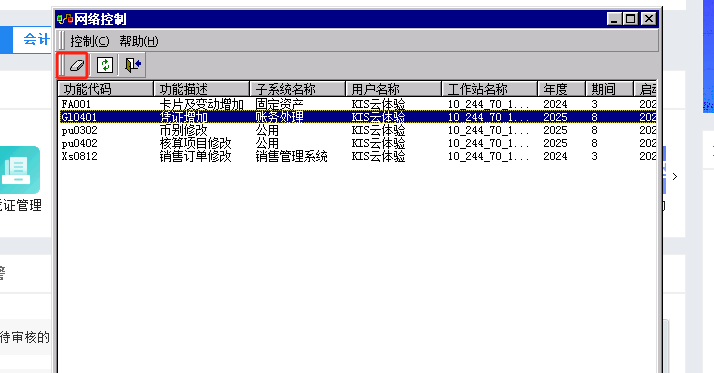Screen dimensions: 714x373
Task: Click the 网络控制 title bar app icon
Action: click(65, 19)
